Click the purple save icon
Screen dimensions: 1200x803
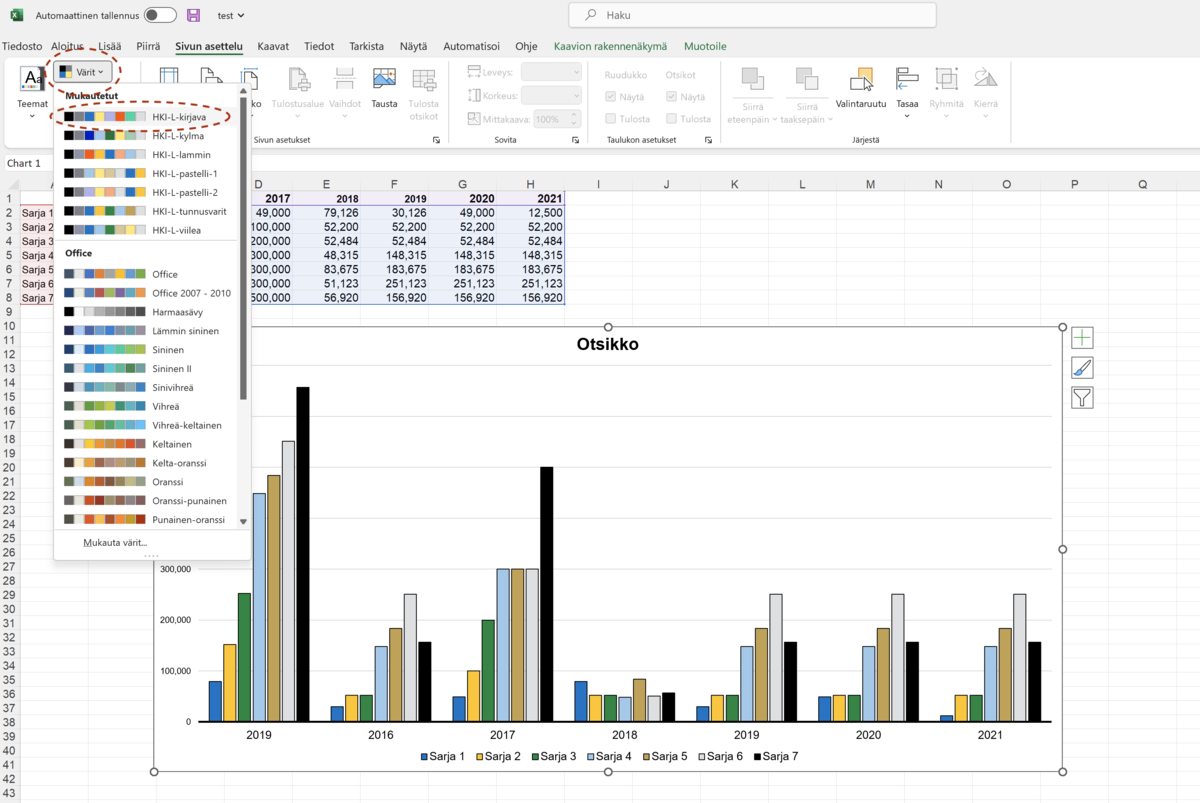point(194,16)
